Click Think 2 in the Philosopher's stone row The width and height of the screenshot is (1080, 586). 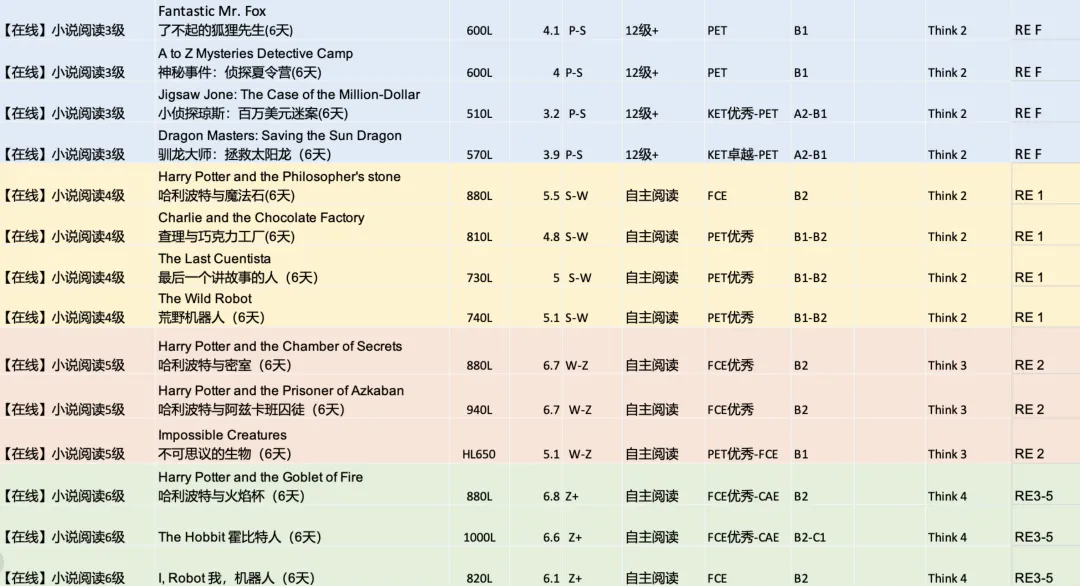click(x=947, y=196)
